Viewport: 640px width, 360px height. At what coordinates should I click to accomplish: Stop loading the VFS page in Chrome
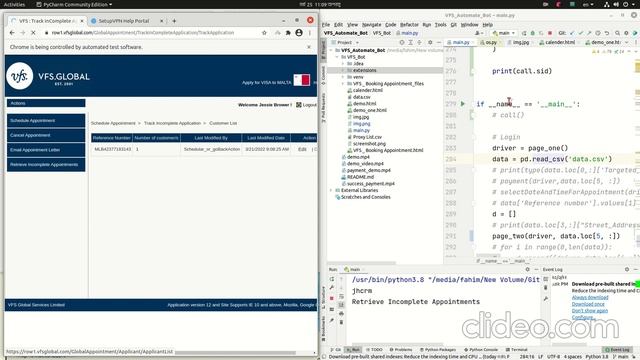coord(33,33)
